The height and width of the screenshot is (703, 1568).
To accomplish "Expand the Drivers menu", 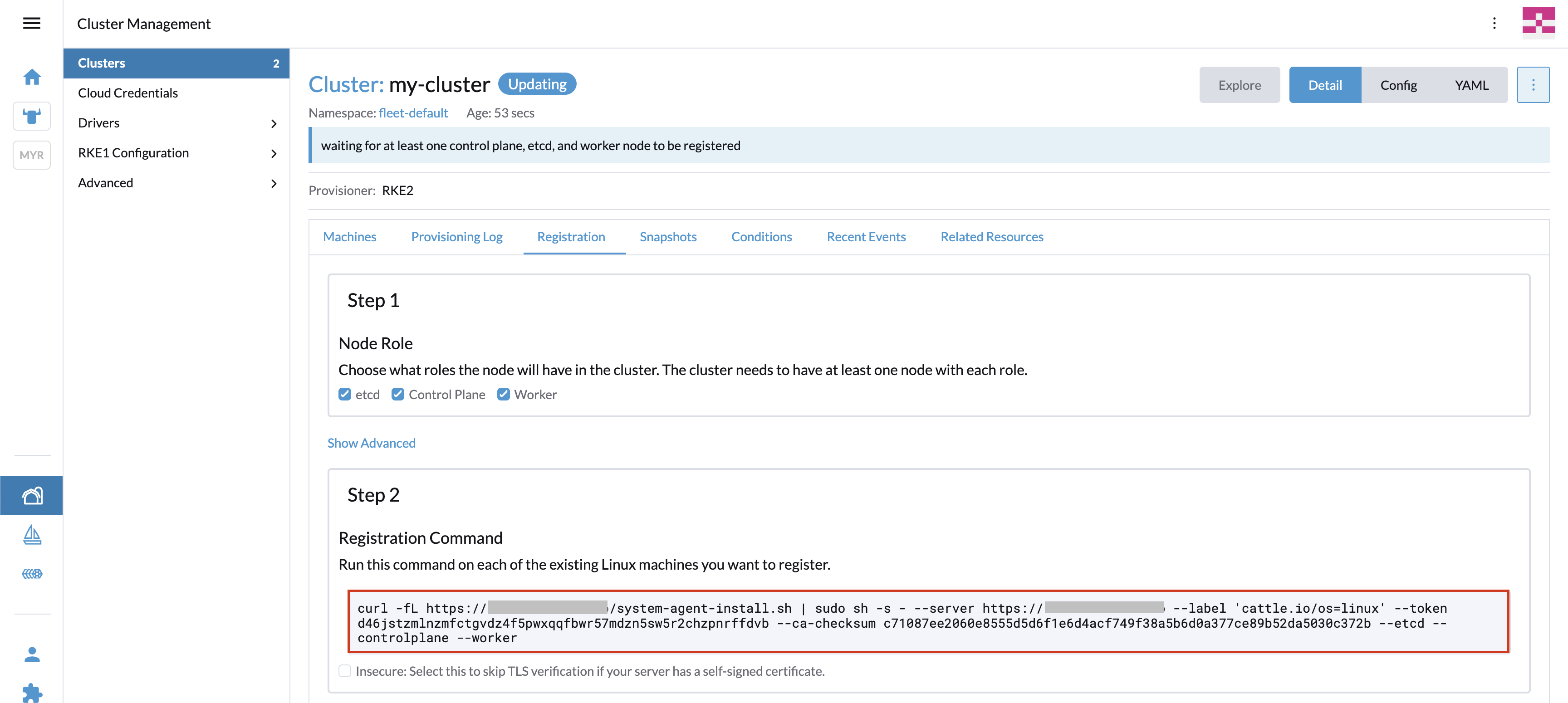I will (x=176, y=123).
